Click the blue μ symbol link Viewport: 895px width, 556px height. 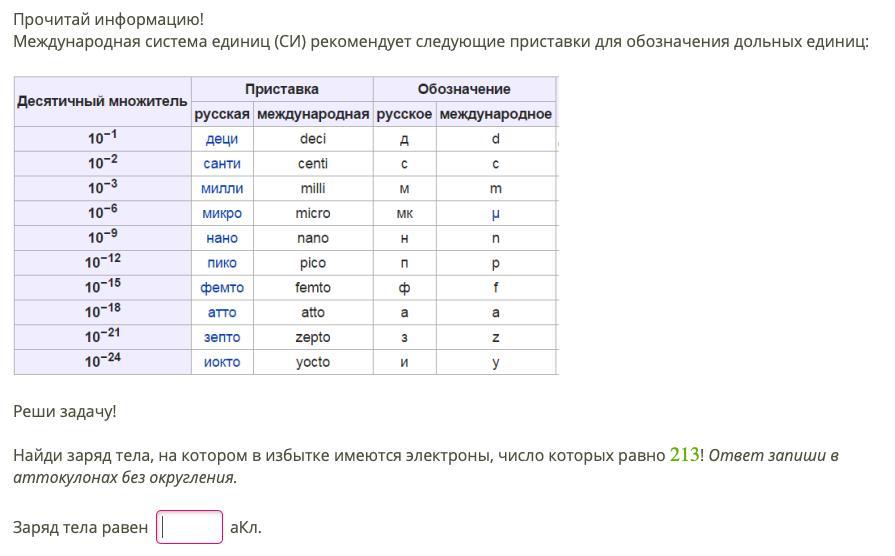pyautogui.click(x=495, y=214)
